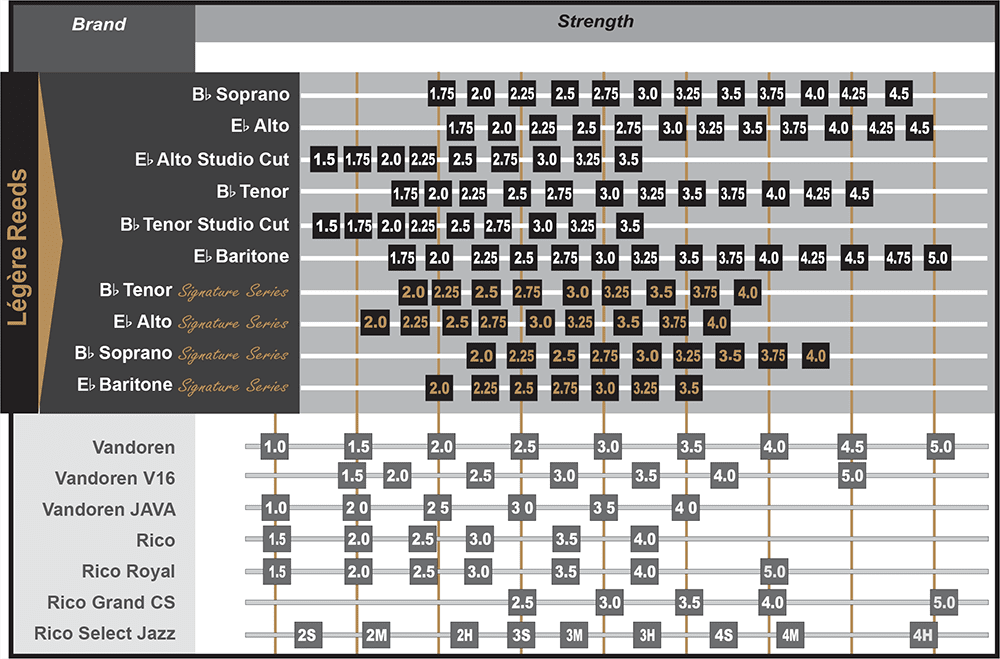
Task: Click the Strength column header
Action: coord(595,21)
